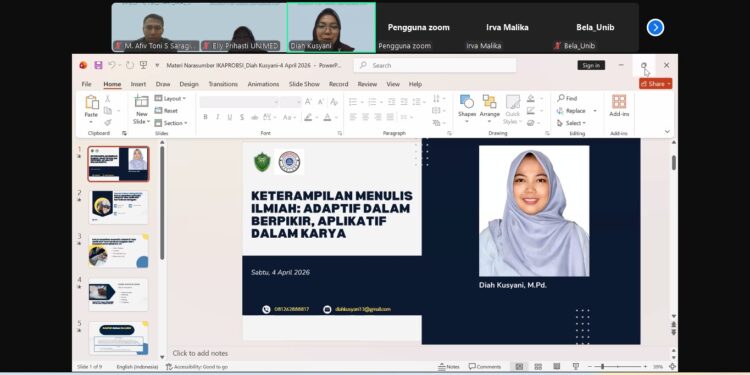
Task: Click the Bullets list icon
Action: [x=353, y=102]
